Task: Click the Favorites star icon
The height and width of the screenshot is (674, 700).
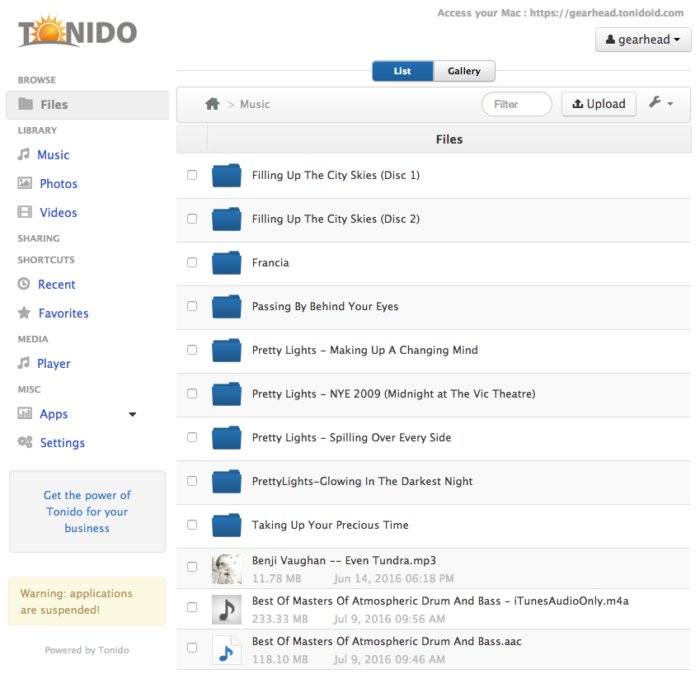Action: pyautogui.click(x=25, y=314)
